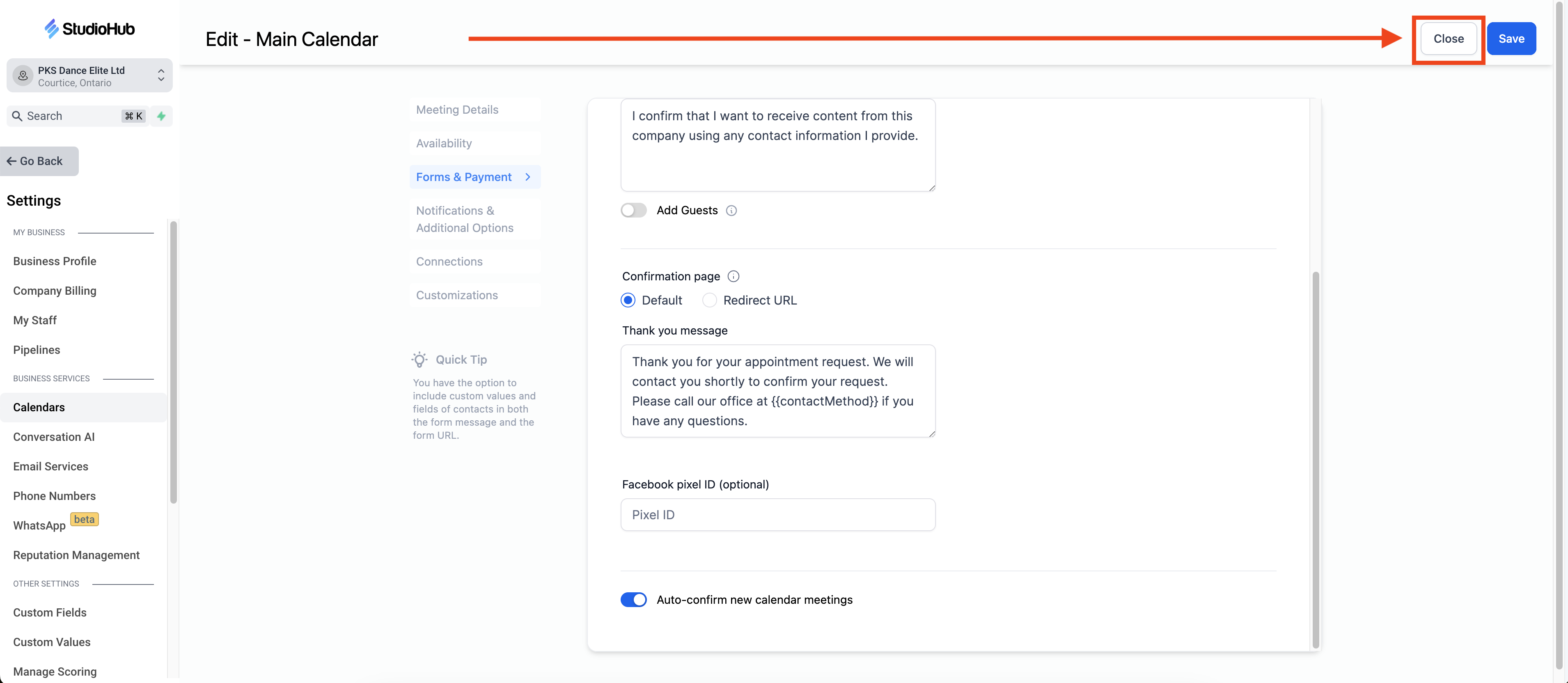
Task: Select the Redirect URL radio option
Action: coord(709,300)
